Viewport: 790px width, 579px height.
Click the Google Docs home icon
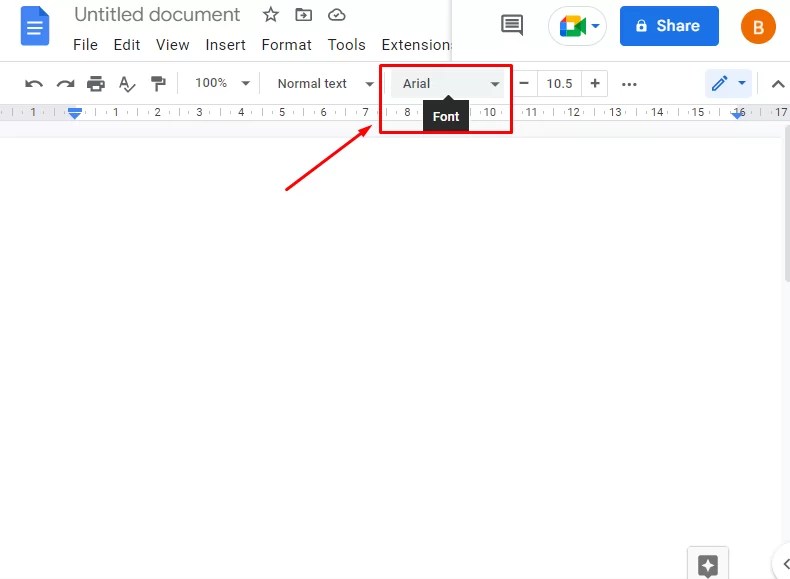coord(35,26)
